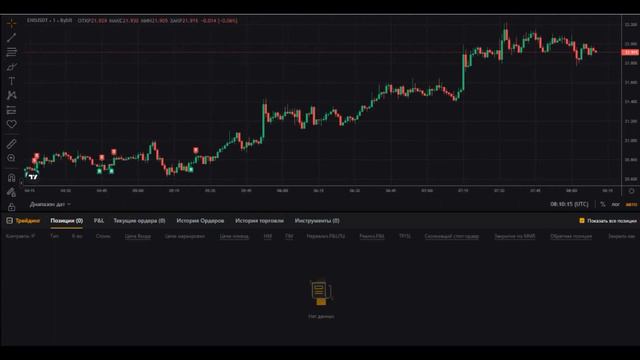Select the ruler measure tool
Screen dimensions: 640x360
pyautogui.click(x=11, y=144)
